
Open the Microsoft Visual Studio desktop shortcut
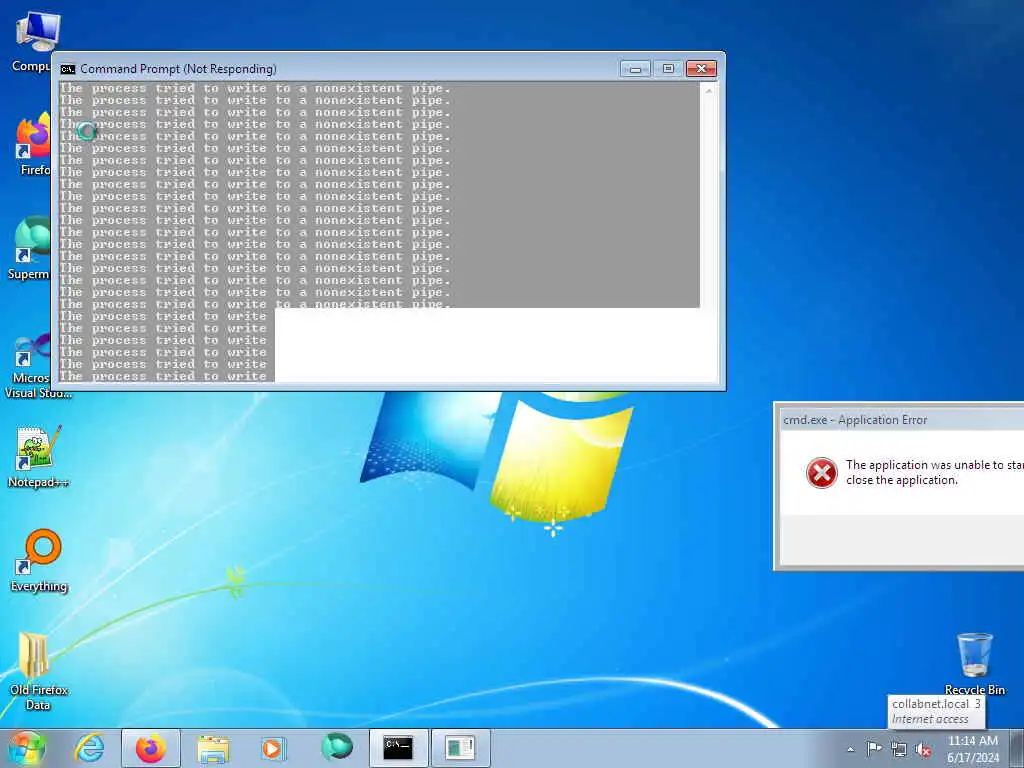coord(37,366)
